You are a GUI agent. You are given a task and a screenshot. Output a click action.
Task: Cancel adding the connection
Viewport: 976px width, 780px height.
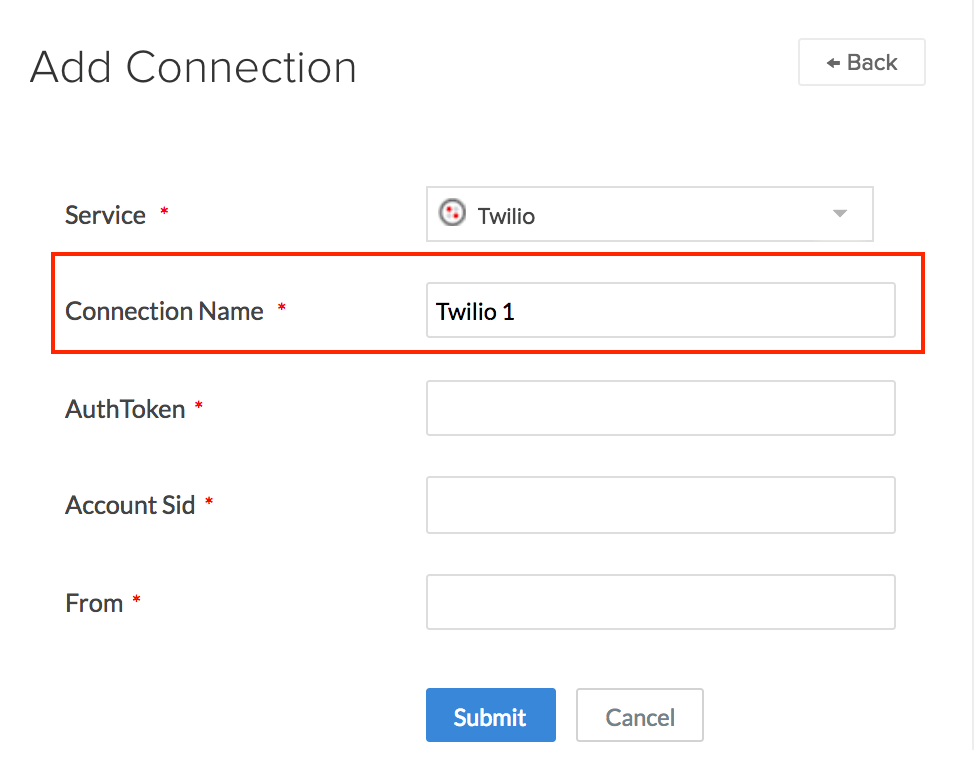[639, 715]
